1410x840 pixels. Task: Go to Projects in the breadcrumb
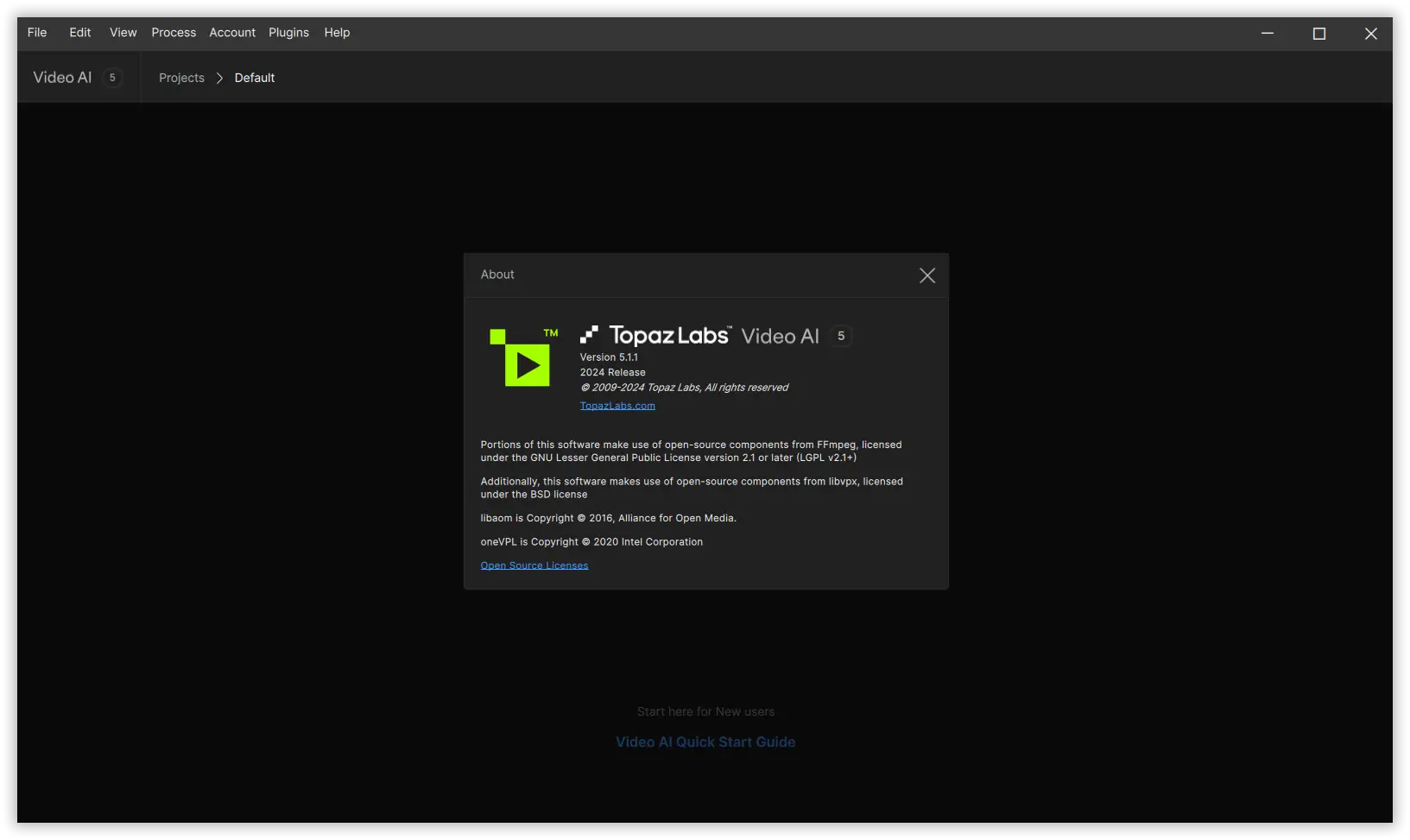(x=181, y=78)
